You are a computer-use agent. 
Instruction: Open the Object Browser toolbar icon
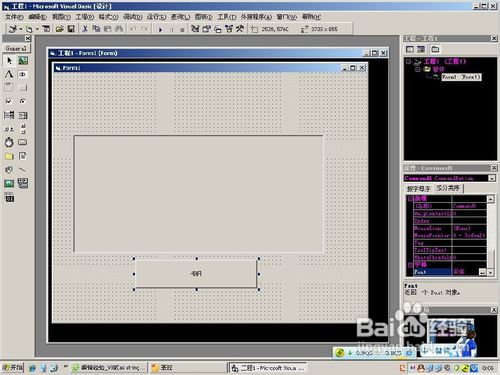point(229,29)
